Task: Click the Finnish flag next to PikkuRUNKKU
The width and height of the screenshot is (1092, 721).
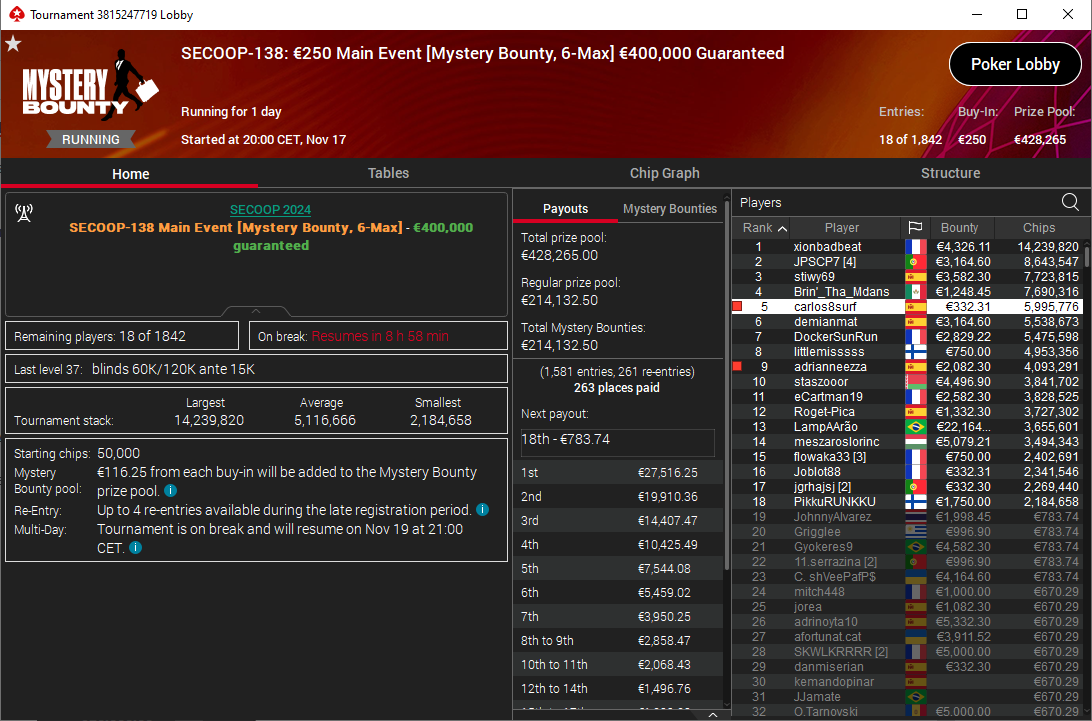Action: pyautogui.click(x=916, y=502)
